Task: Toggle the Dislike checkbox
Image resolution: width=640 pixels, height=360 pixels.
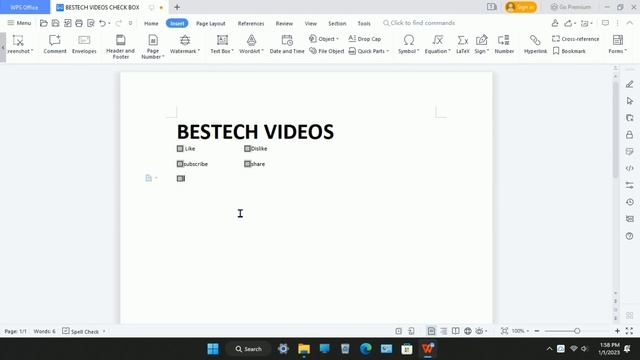Action: pyautogui.click(x=247, y=149)
